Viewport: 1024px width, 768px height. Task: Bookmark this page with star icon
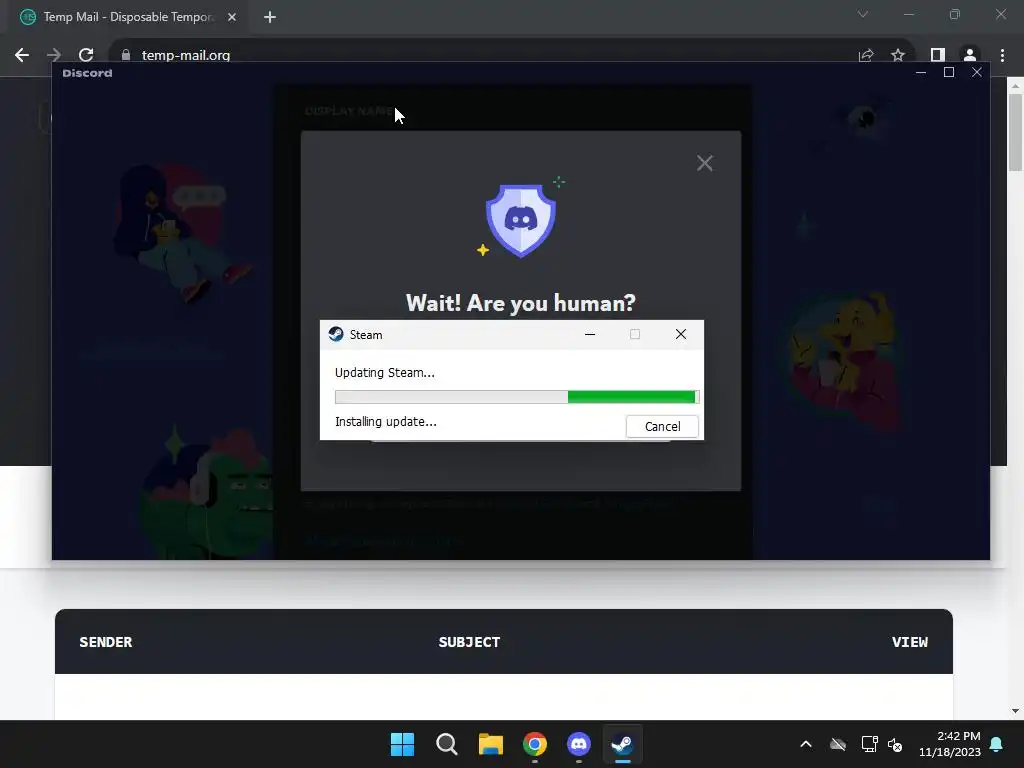898,55
